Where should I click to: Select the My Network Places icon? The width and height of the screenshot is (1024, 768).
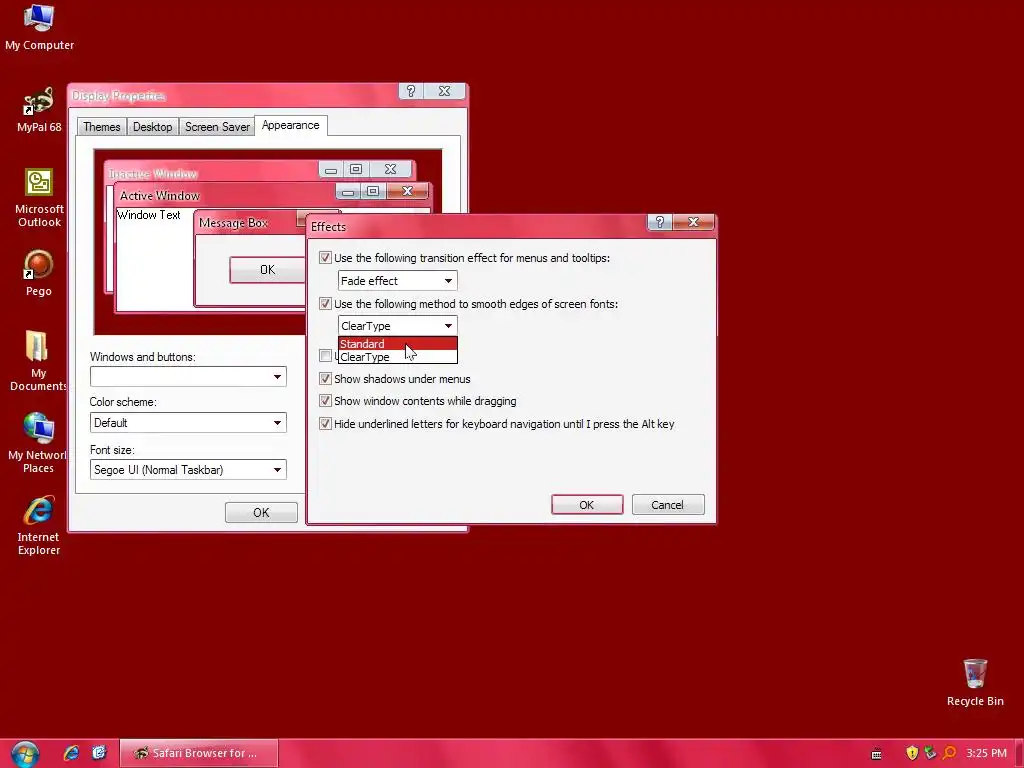click(x=38, y=443)
